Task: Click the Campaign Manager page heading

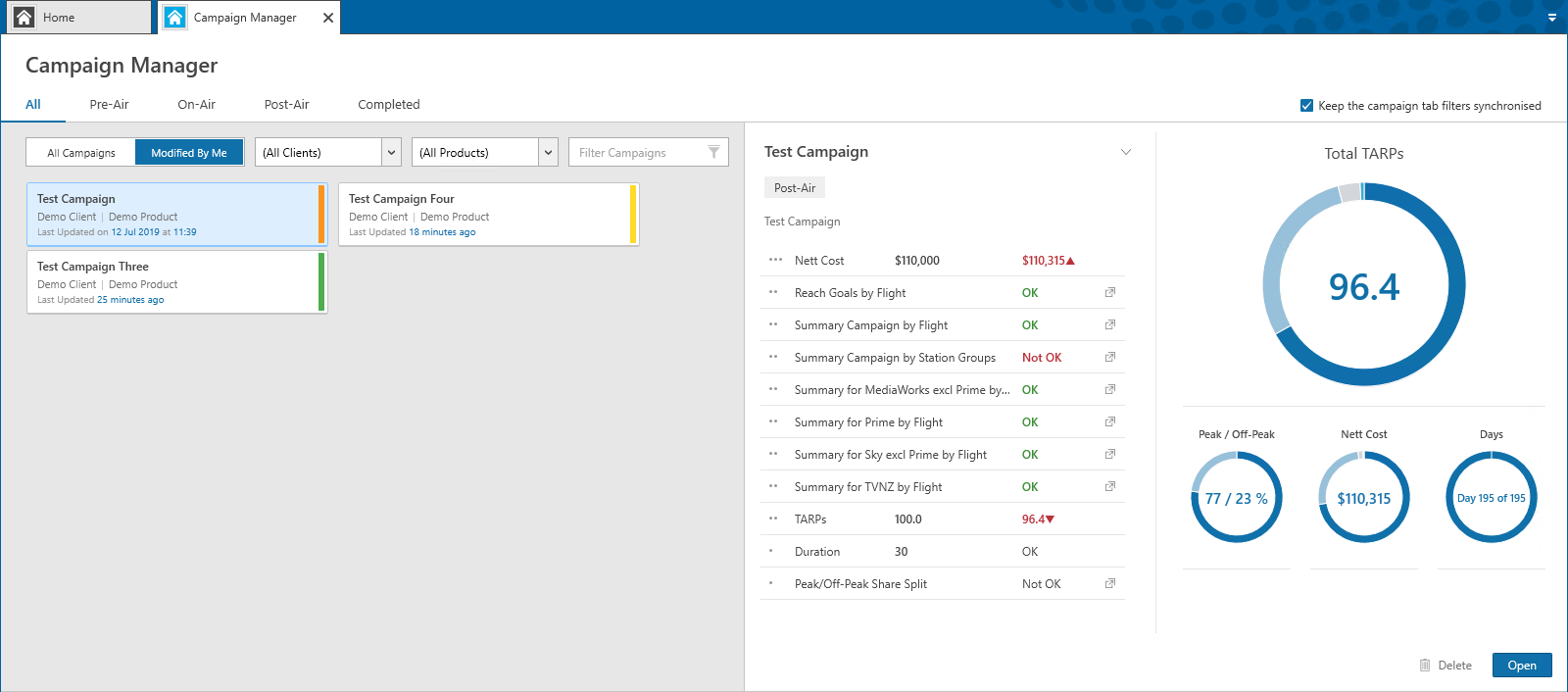Action: (x=122, y=66)
